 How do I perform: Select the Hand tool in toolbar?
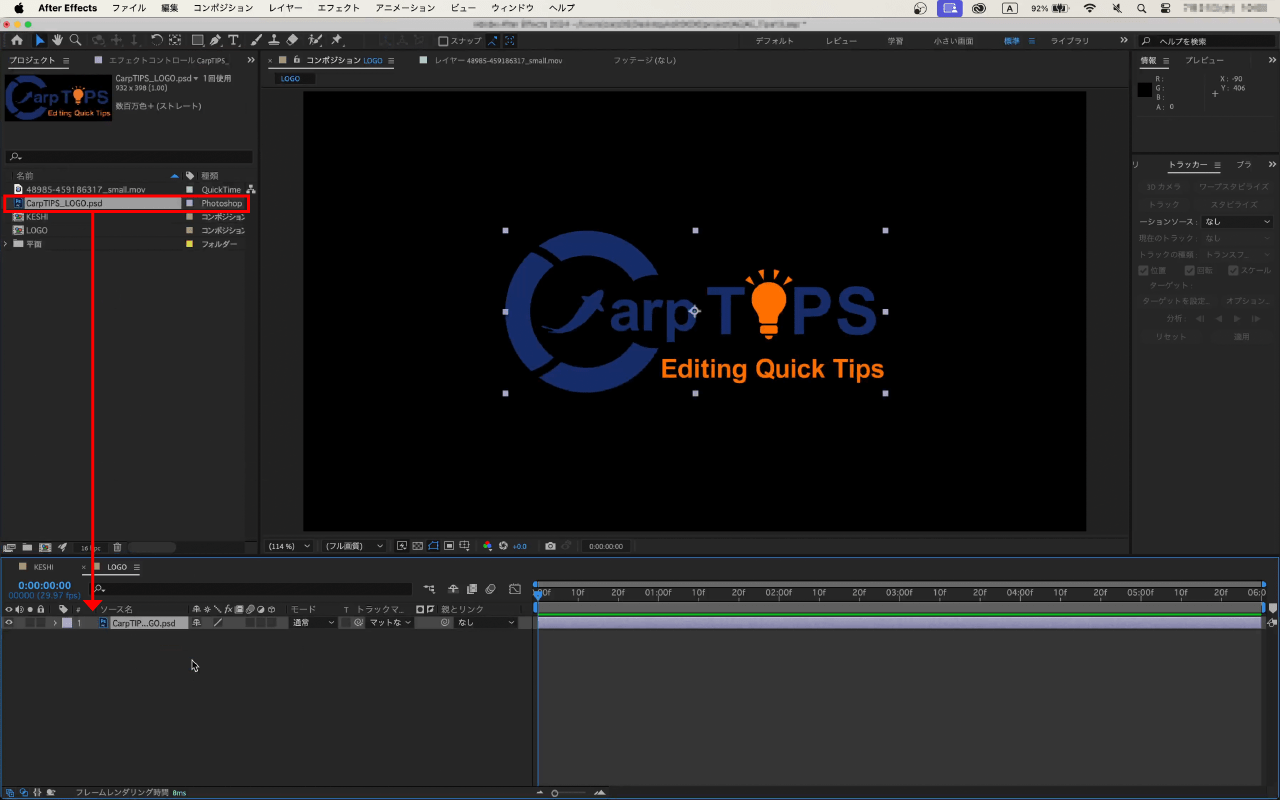(x=57, y=41)
